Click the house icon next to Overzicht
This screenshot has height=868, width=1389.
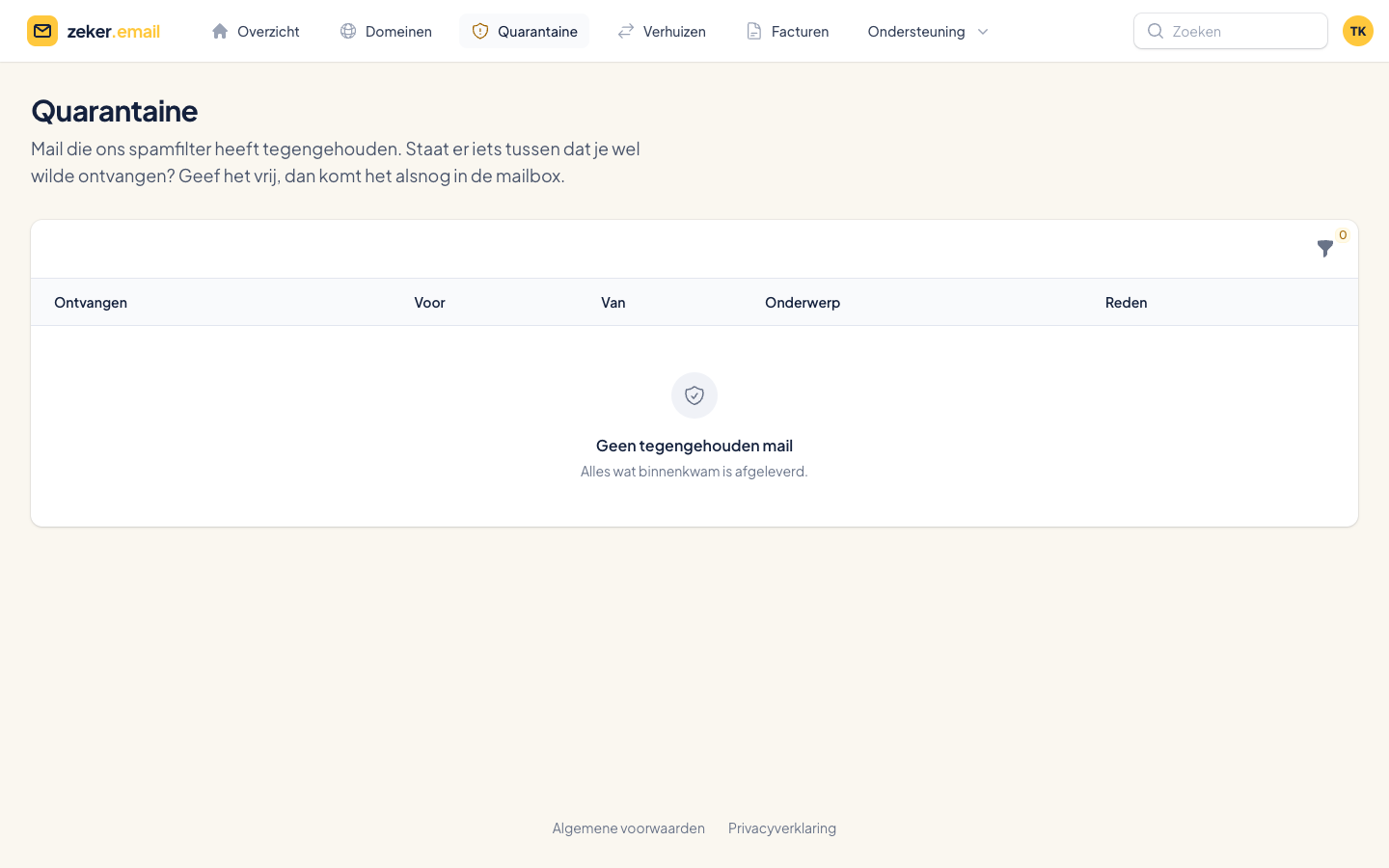pyautogui.click(x=220, y=31)
